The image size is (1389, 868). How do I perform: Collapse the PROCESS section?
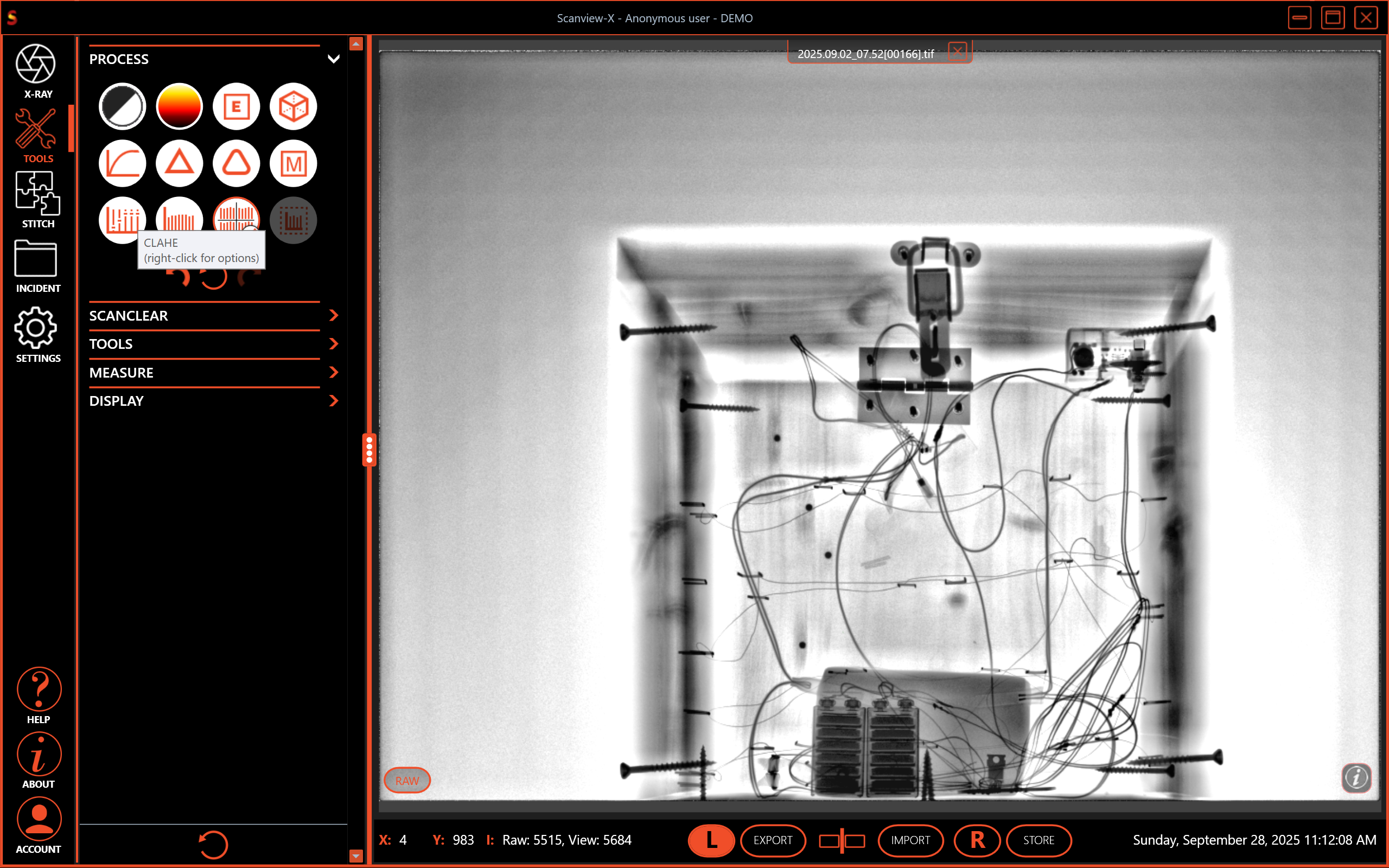tap(334, 59)
